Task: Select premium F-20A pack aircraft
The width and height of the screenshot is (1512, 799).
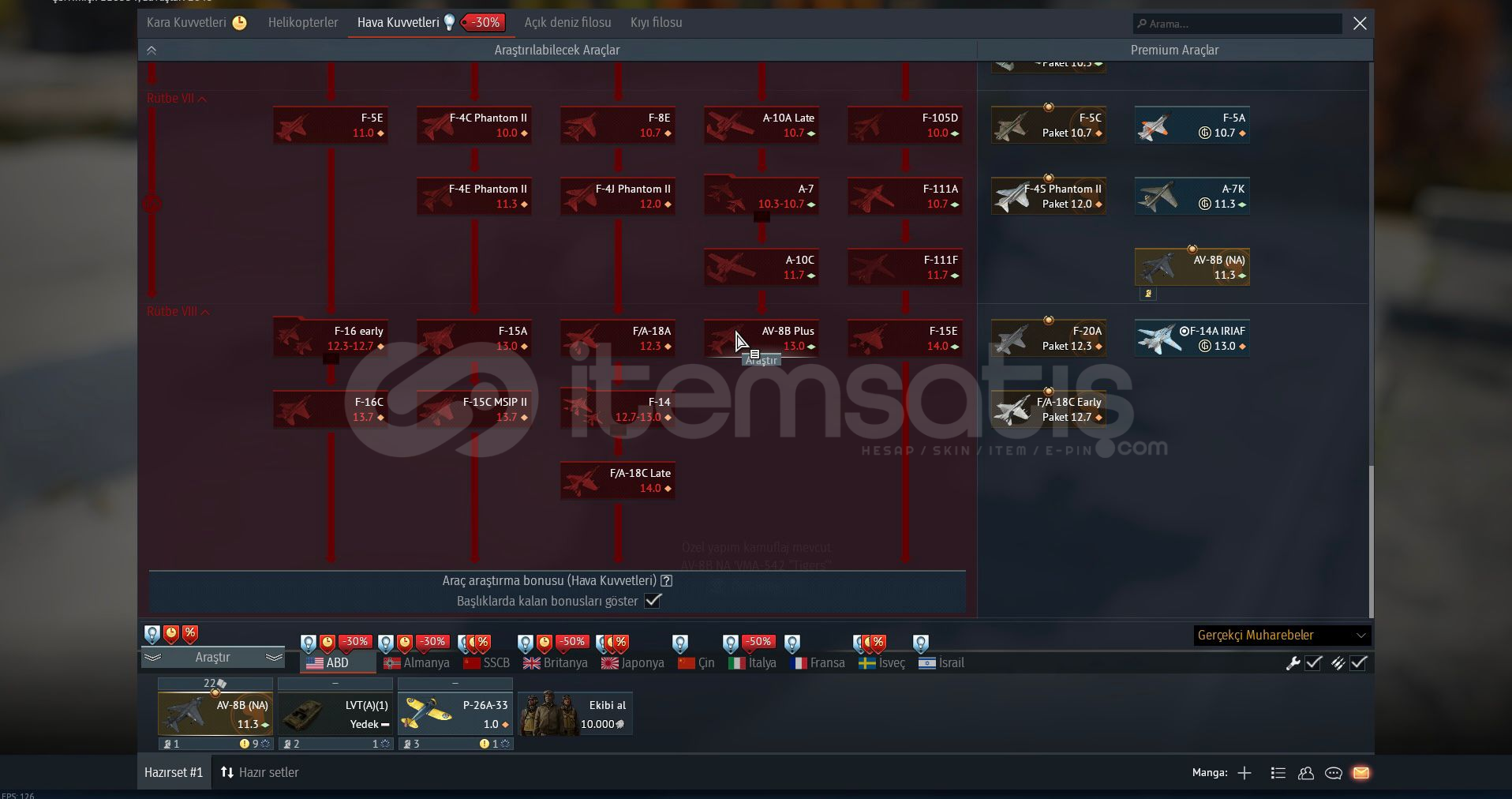Action: 1049,339
